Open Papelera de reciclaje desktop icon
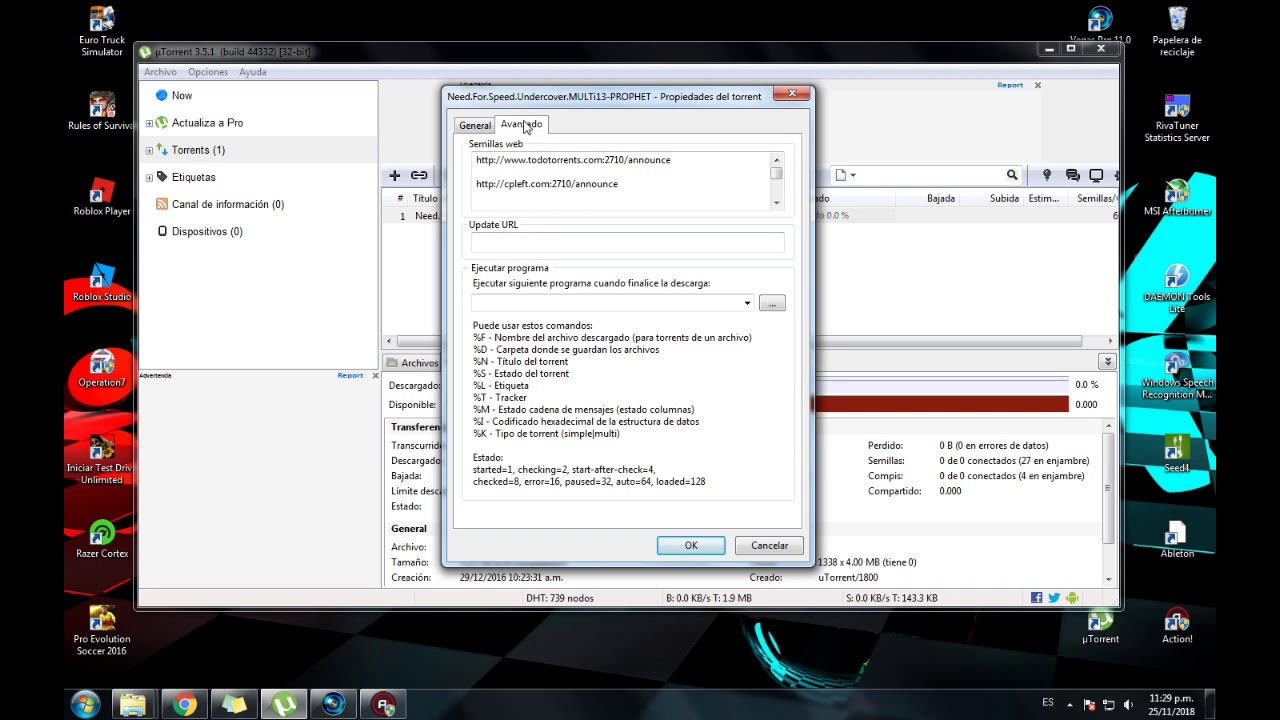This screenshot has height=720, width=1280. (x=1177, y=32)
